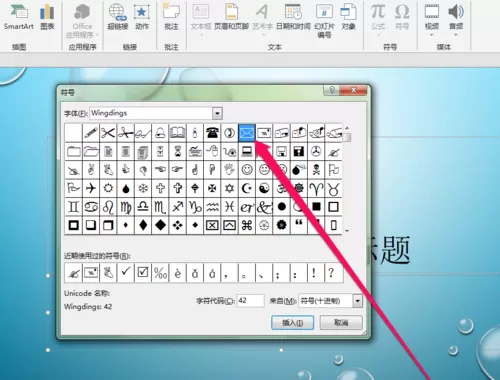Close the 符号 dialog
Image resolution: width=500 pixels, height=380 pixels.
click(353, 90)
